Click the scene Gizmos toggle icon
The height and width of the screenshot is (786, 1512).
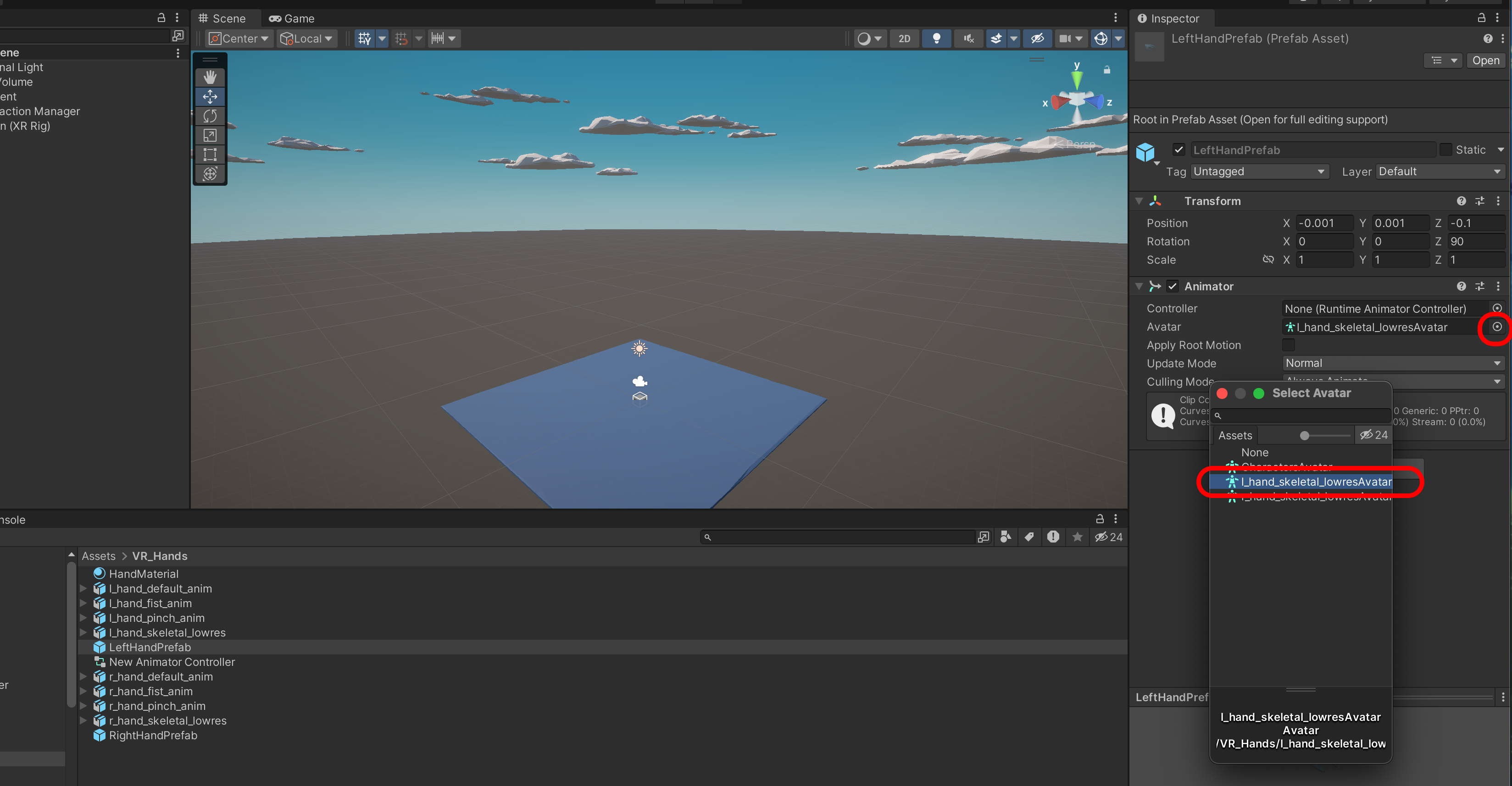(1101, 39)
